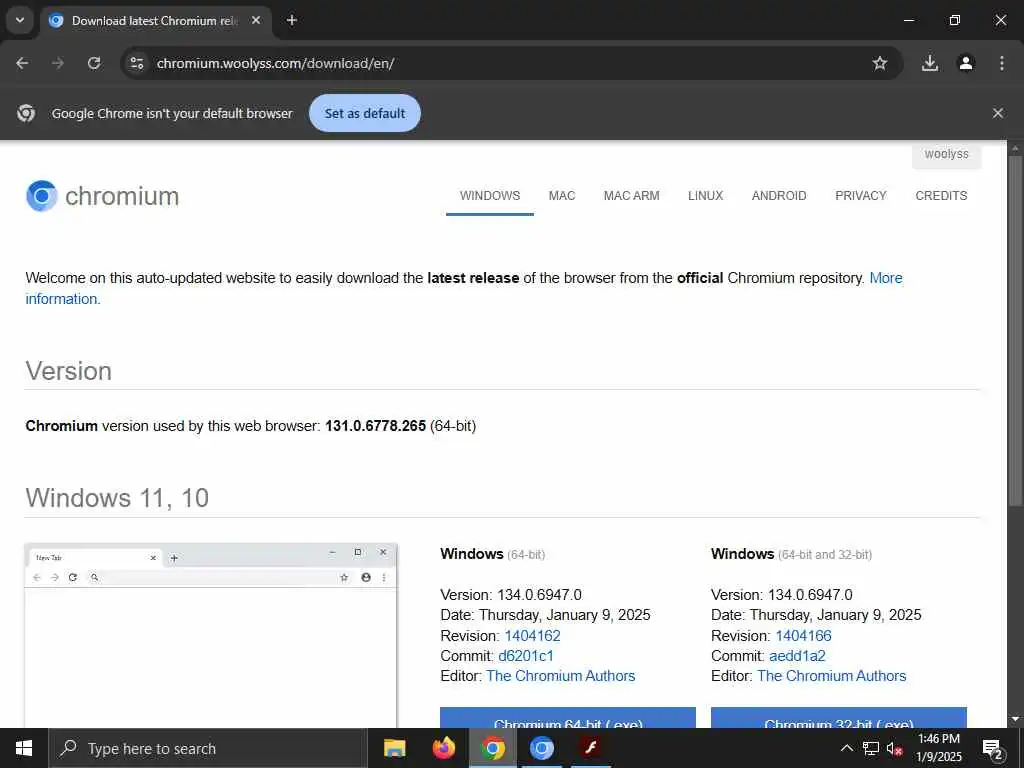1024x768 pixels.
Task: Open commit link d6201c1
Action: [526, 656]
